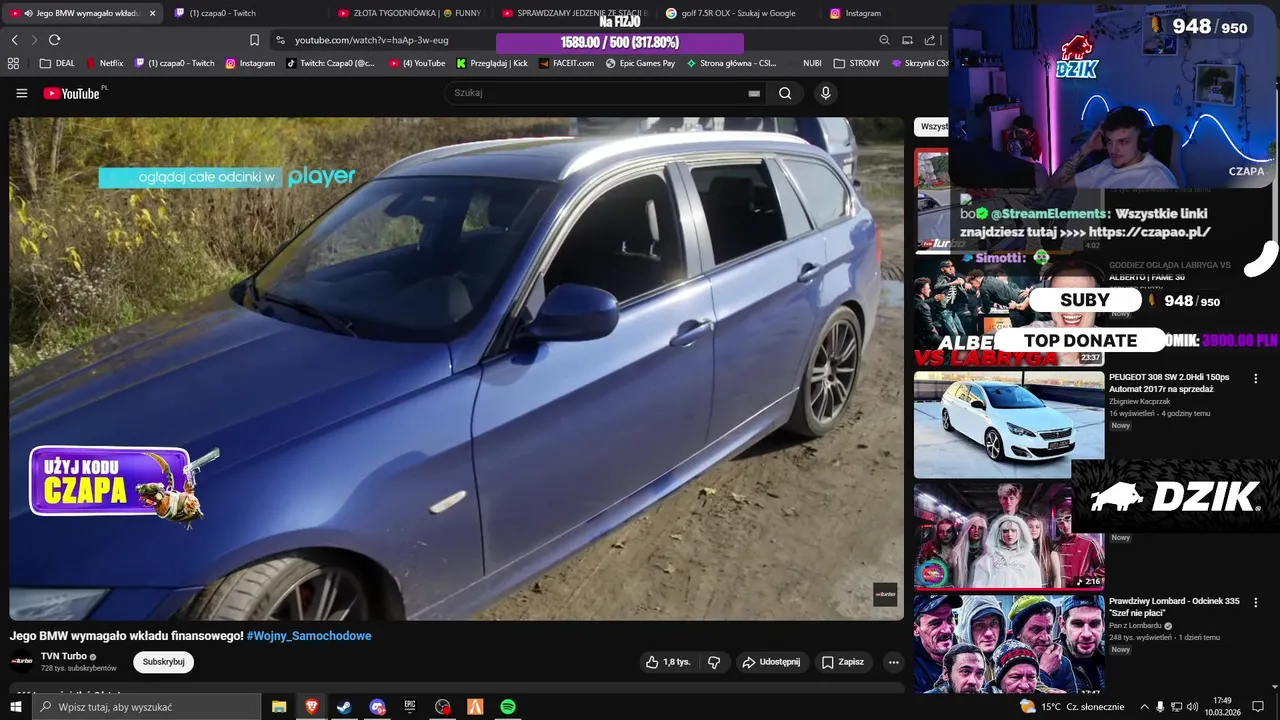Click Zapisz to save the video
Viewport: 1280px width, 720px height.
pos(842,662)
